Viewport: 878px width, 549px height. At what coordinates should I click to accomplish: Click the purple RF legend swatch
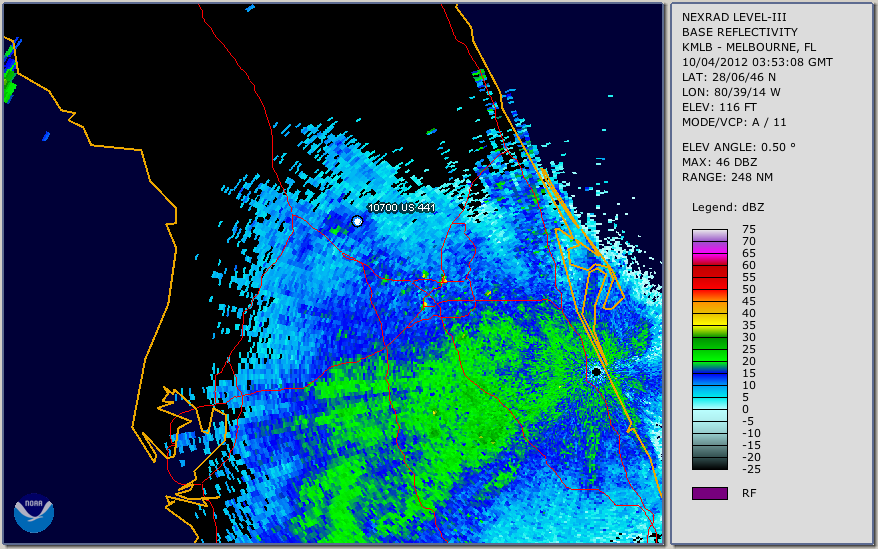coord(709,493)
